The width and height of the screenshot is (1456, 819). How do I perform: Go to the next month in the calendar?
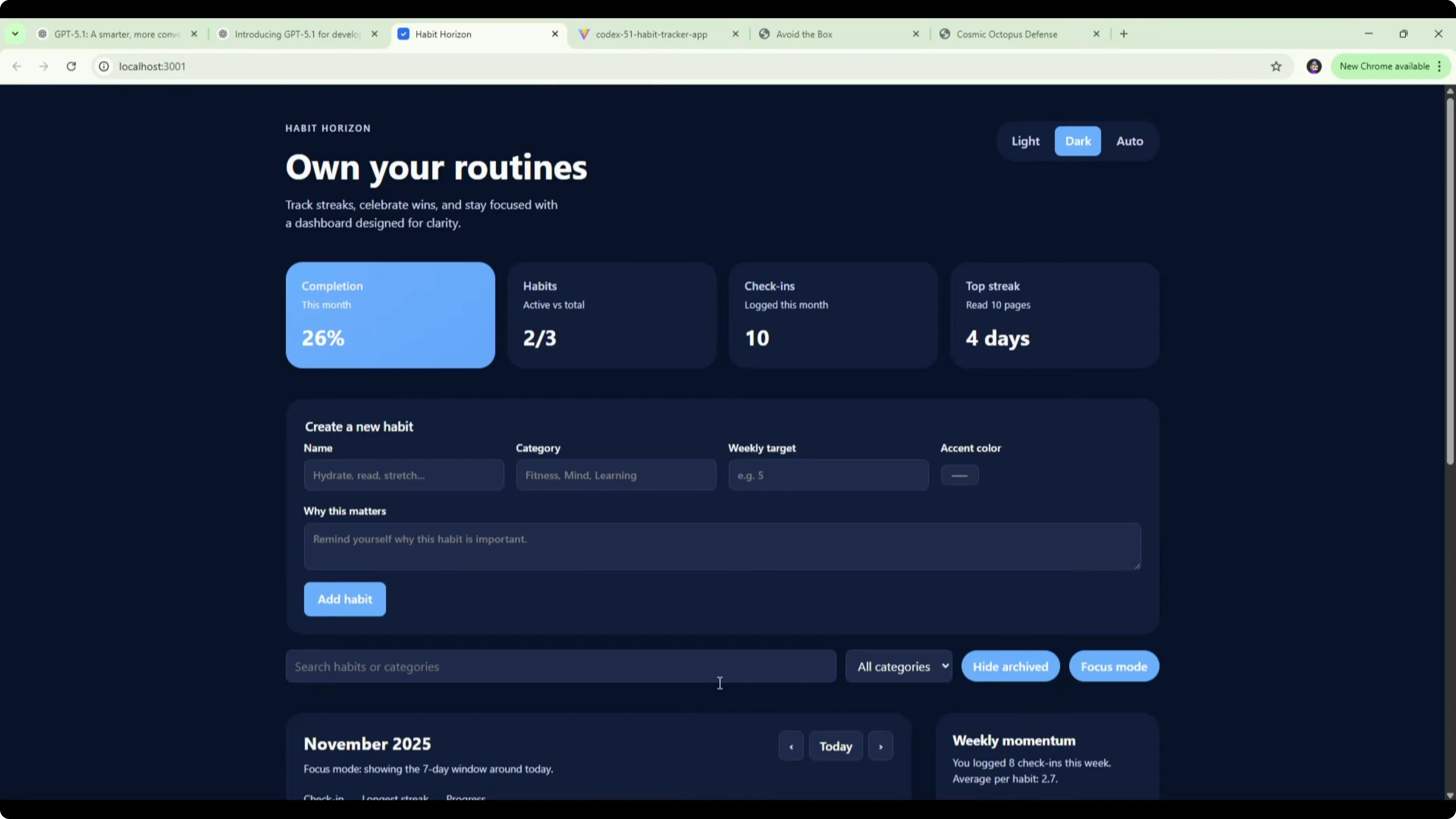coord(880,746)
